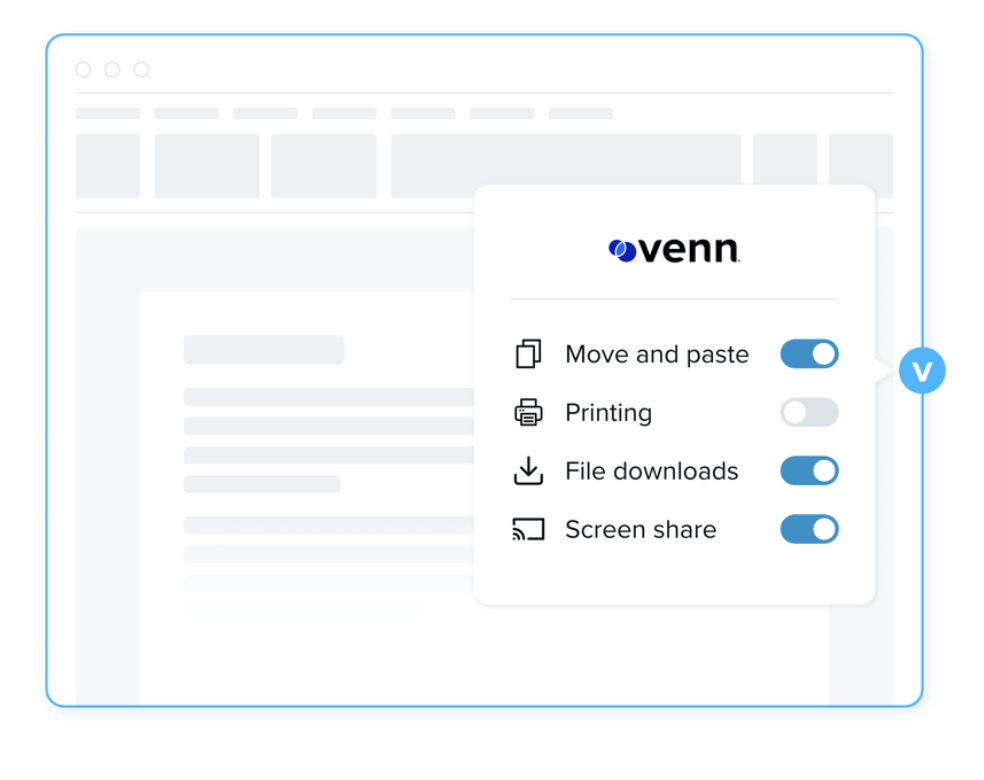Turn off the Move and paste toggle
This screenshot has height=780, width=984.
[809, 354]
